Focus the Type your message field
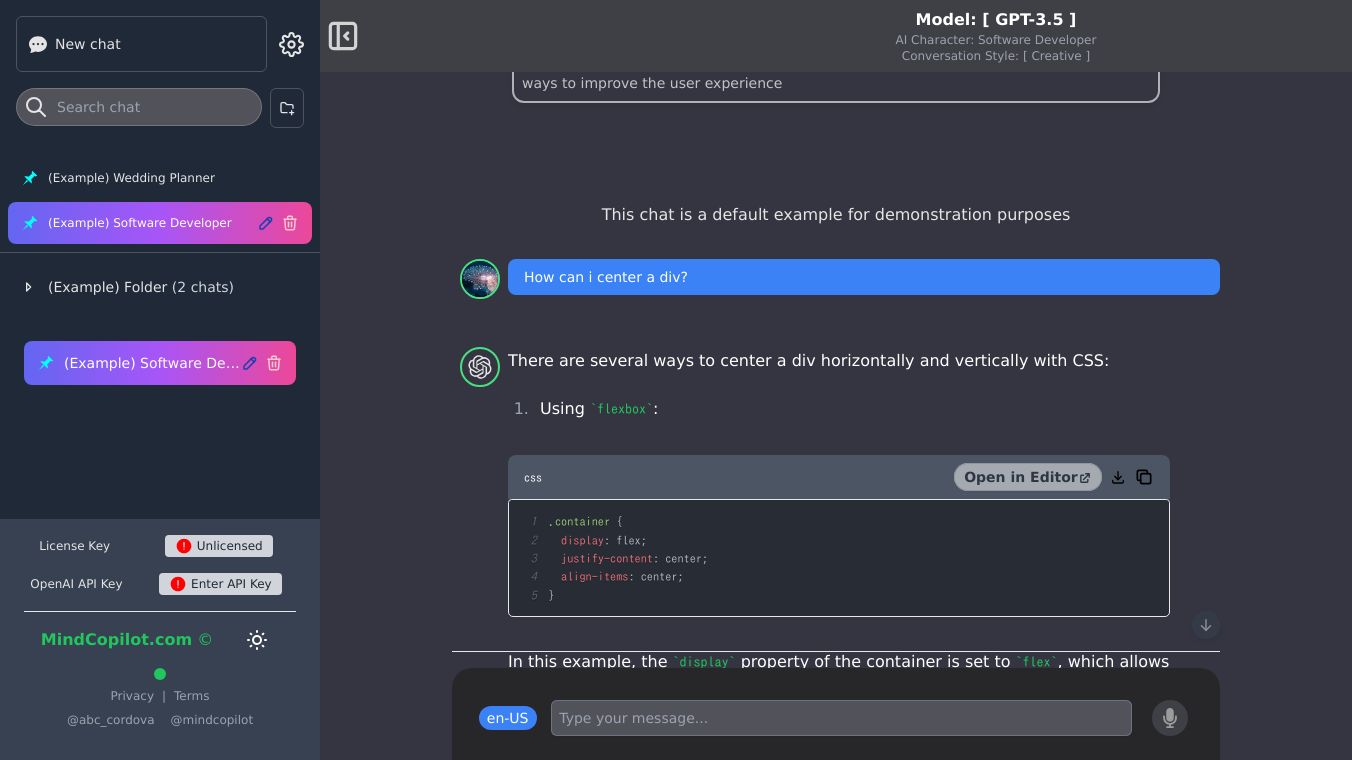Screen dimensions: 1352x760 840,718
